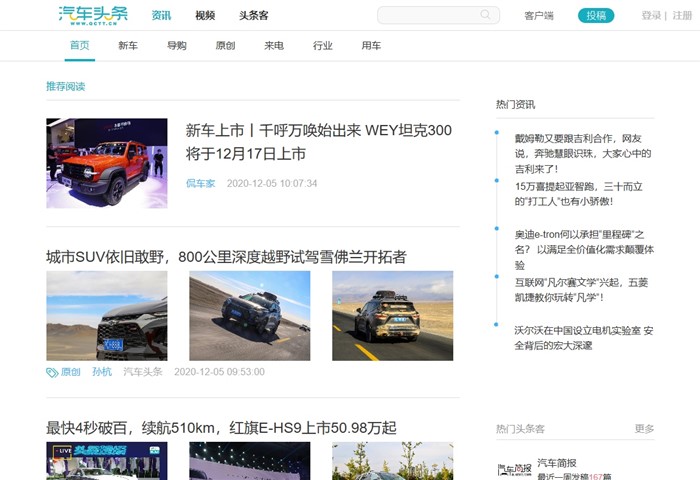The image size is (700, 480).
Task: Open 红旗E-HS9上市50.98万起 article headline
Action: point(221,428)
